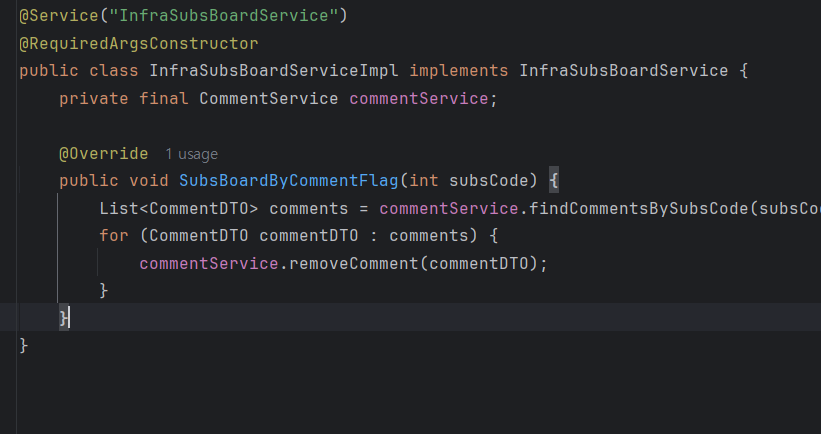Click the final closing brace of the class
This screenshot has height=434, width=821.
[x=24, y=346]
